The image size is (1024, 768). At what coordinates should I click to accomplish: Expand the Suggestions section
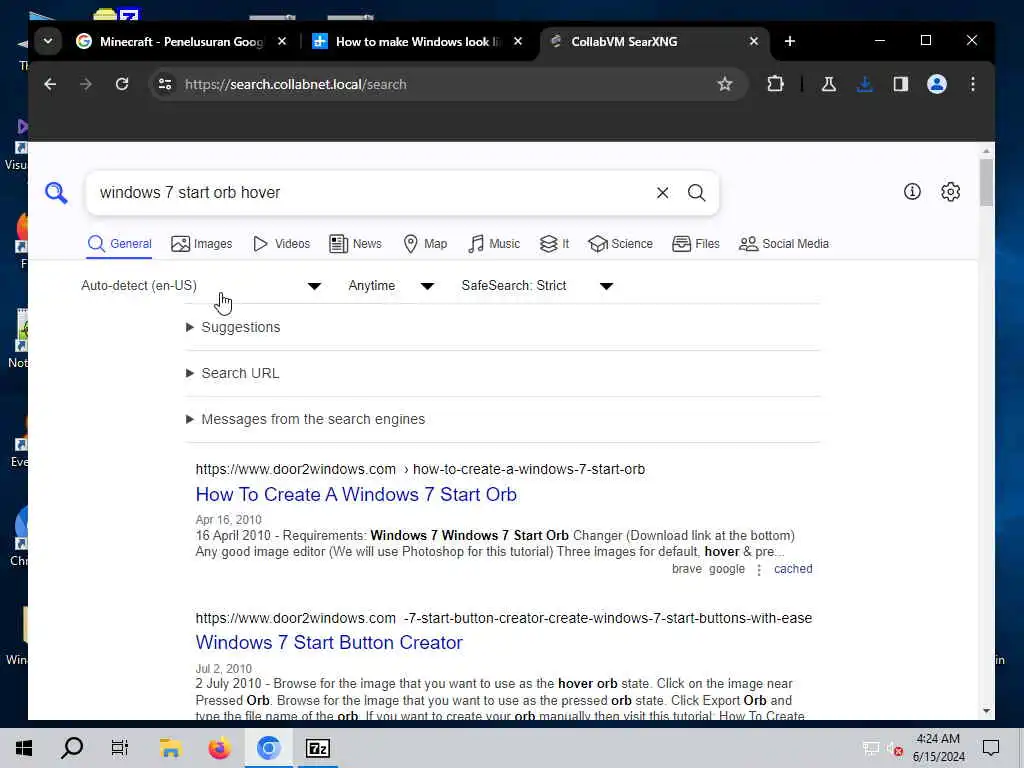[x=233, y=327]
